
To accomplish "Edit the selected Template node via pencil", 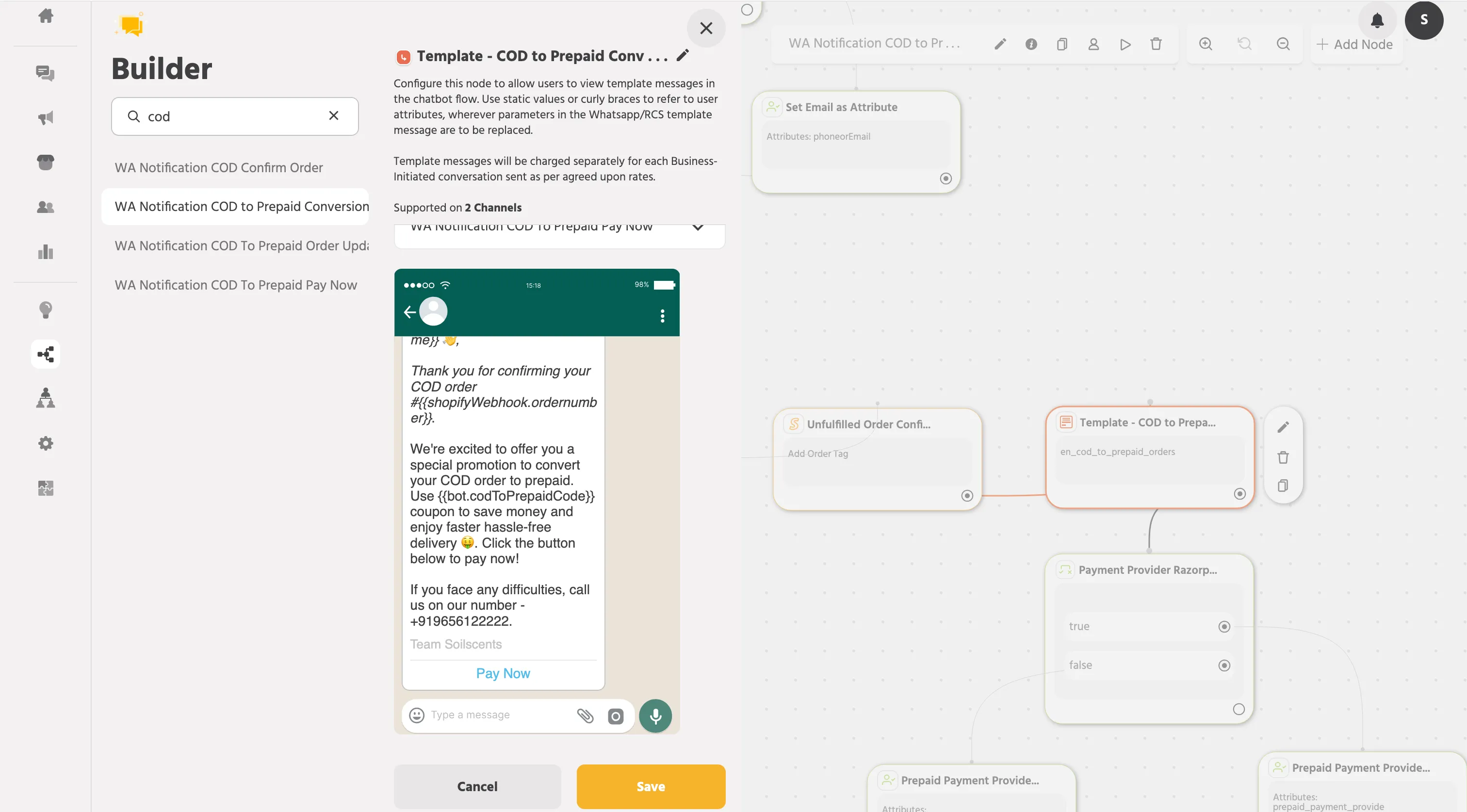I will tap(1283, 427).
